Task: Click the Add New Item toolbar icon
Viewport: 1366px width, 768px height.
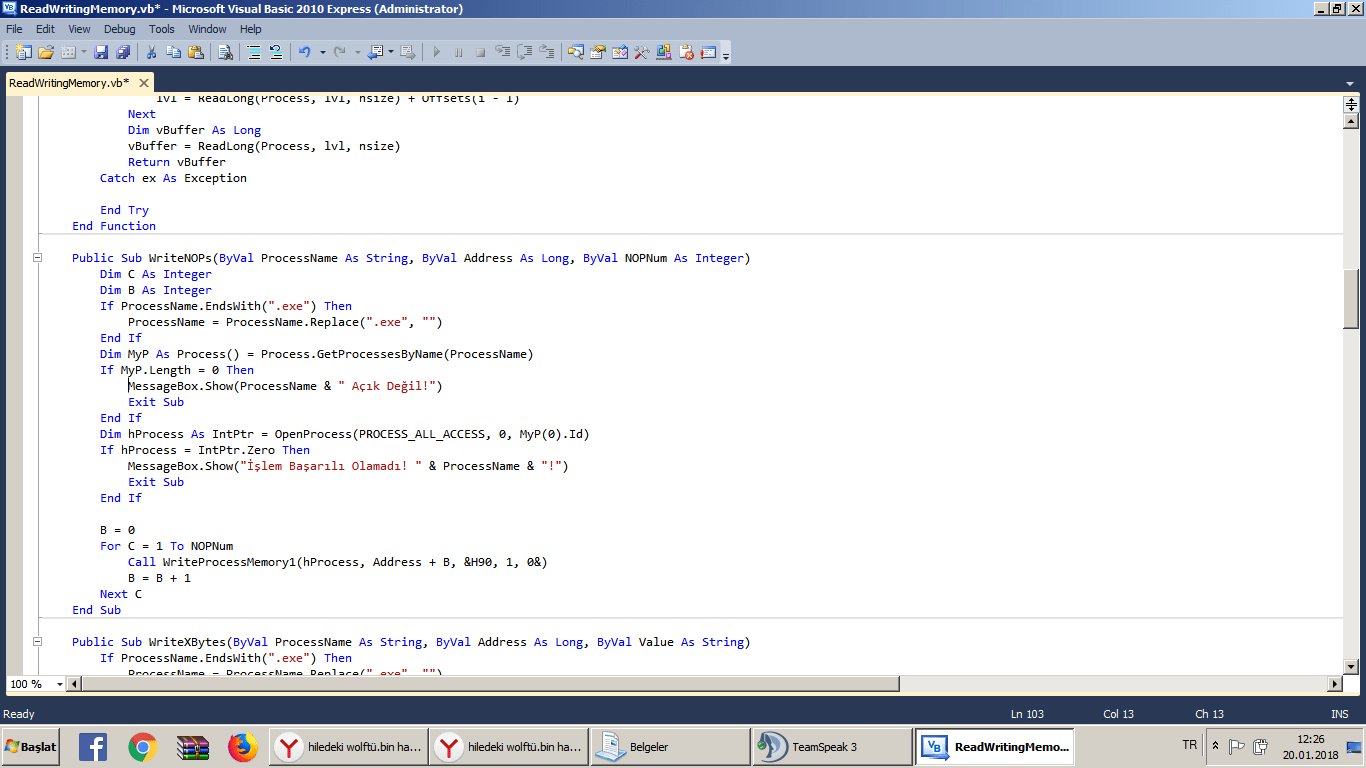Action: (69, 52)
